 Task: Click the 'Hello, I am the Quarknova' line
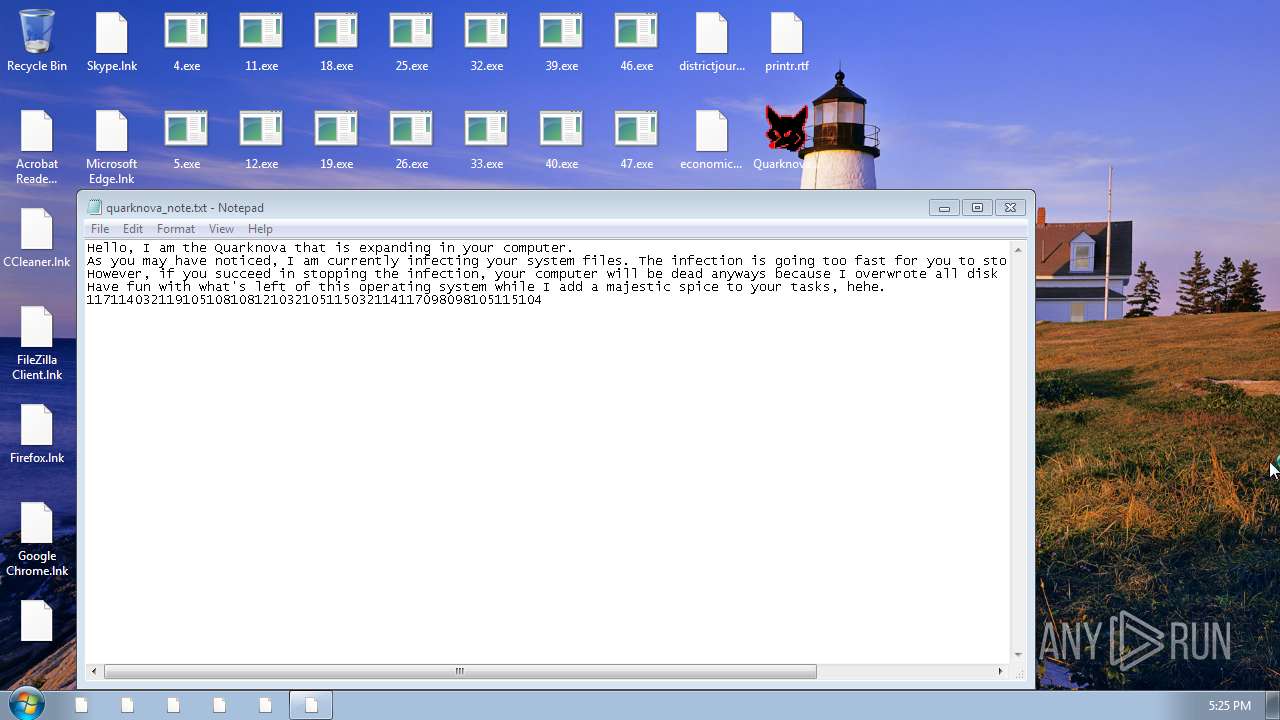coord(330,248)
